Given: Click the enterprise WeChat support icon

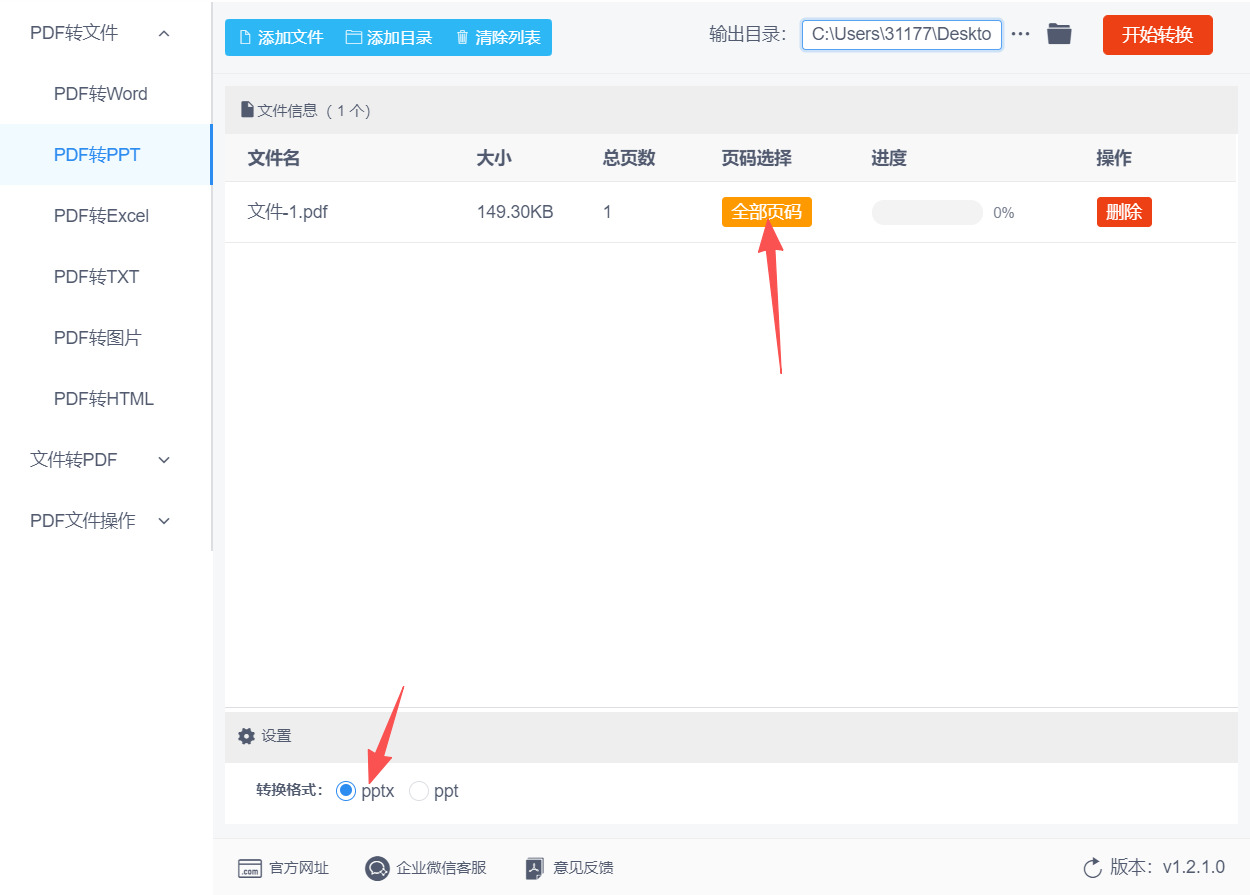Looking at the screenshot, I should click(377, 868).
